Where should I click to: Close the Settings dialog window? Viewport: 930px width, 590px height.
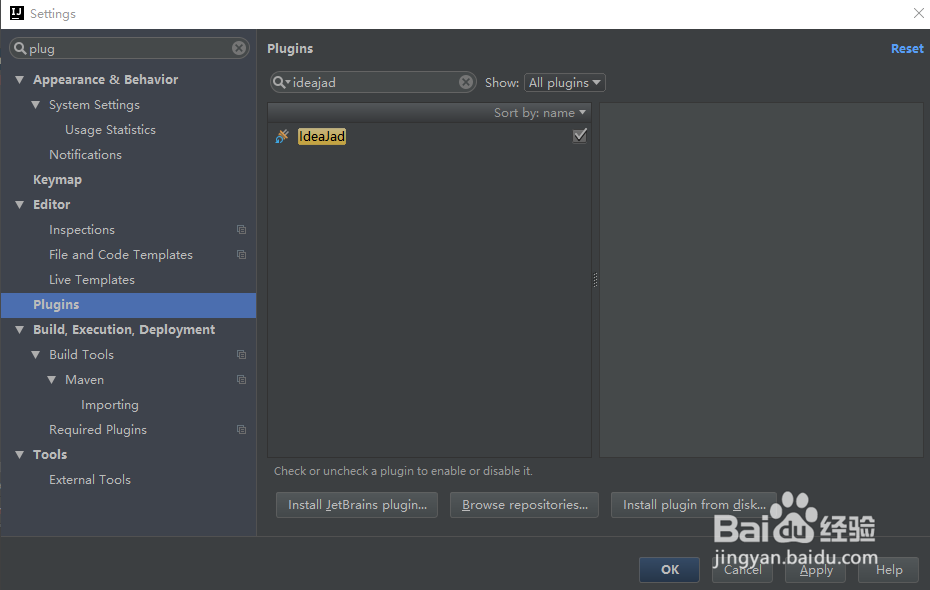(918, 13)
